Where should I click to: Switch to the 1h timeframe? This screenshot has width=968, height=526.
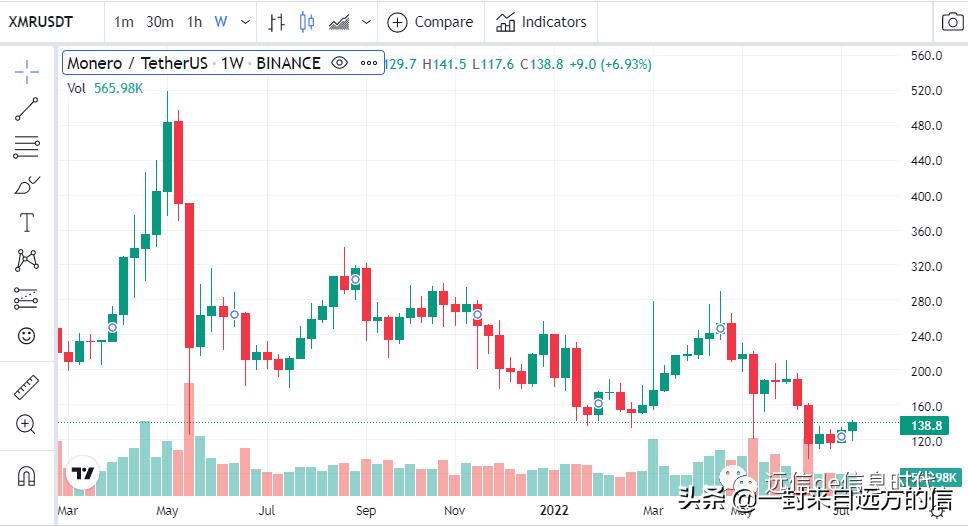click(194, 22)
